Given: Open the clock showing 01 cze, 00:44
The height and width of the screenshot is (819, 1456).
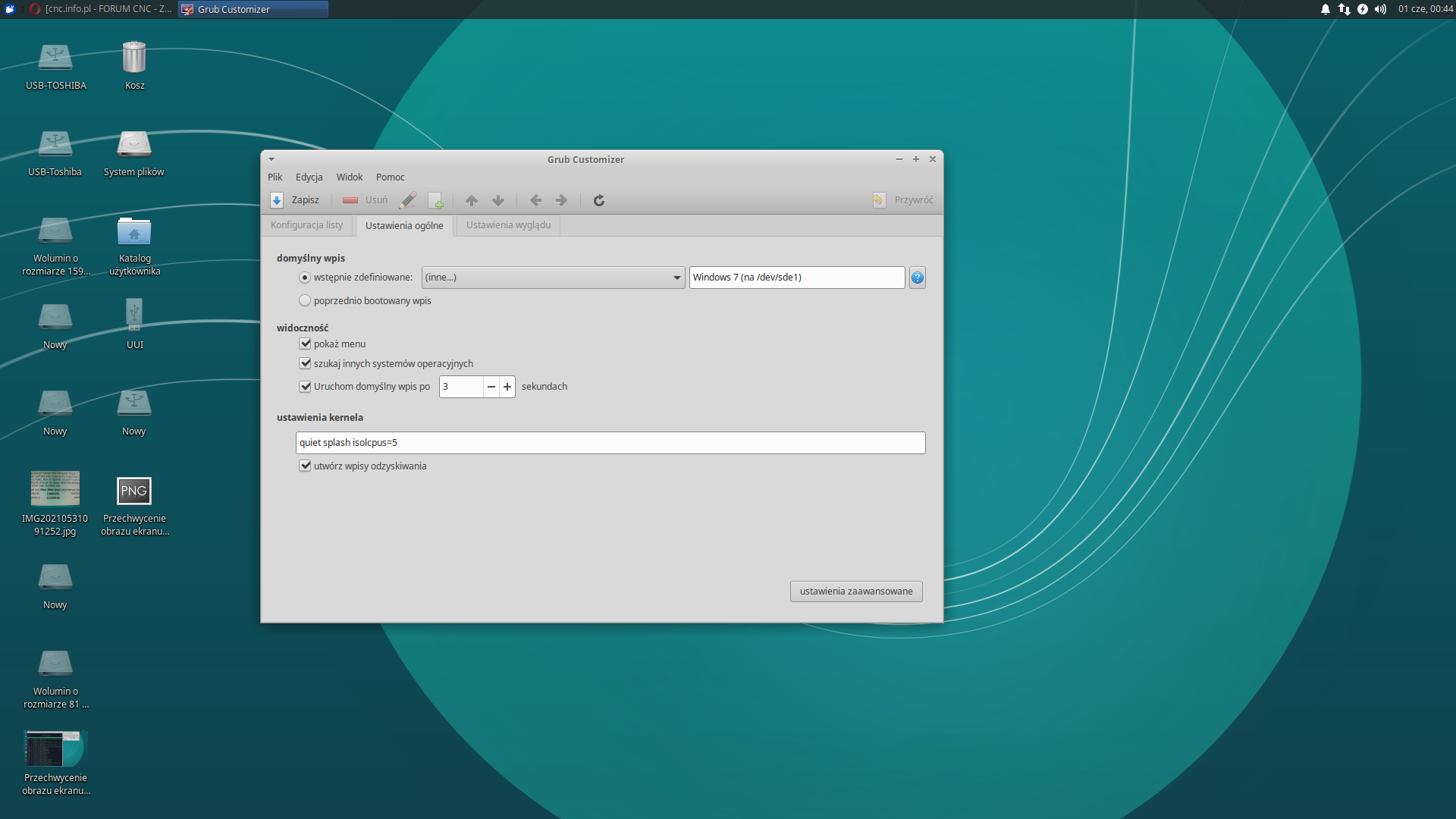Looking at the screenshot, I should pyautogui.click(x=1426, y=9).
